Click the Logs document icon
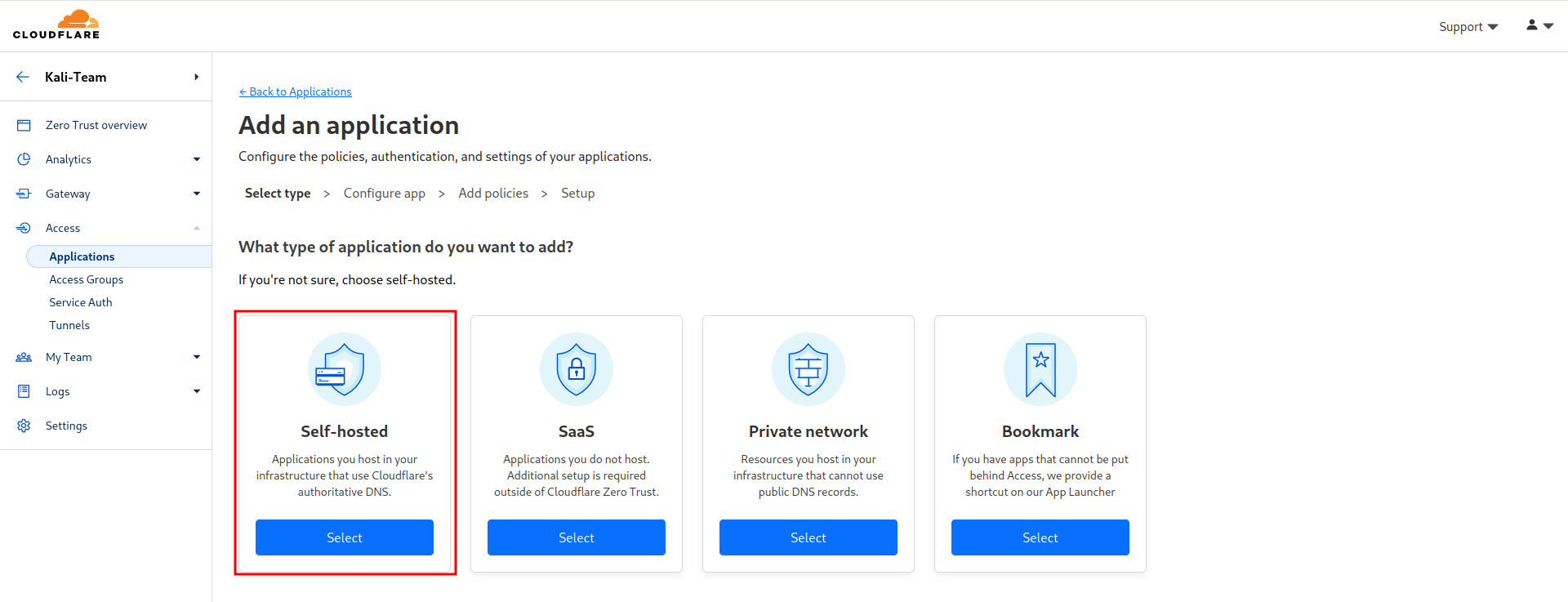Image resolution: width=1568 pixels, height=602 pixels. [24, 391]
